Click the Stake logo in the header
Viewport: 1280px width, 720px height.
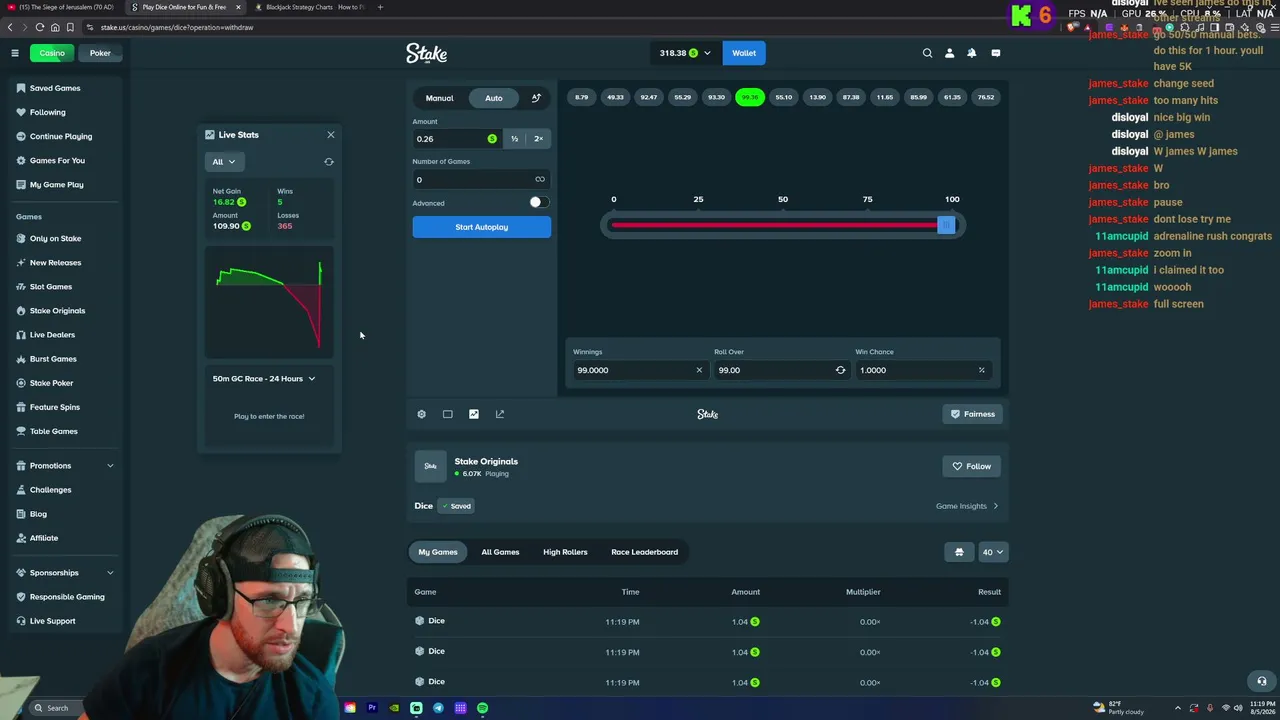click(x=426, y=53)
